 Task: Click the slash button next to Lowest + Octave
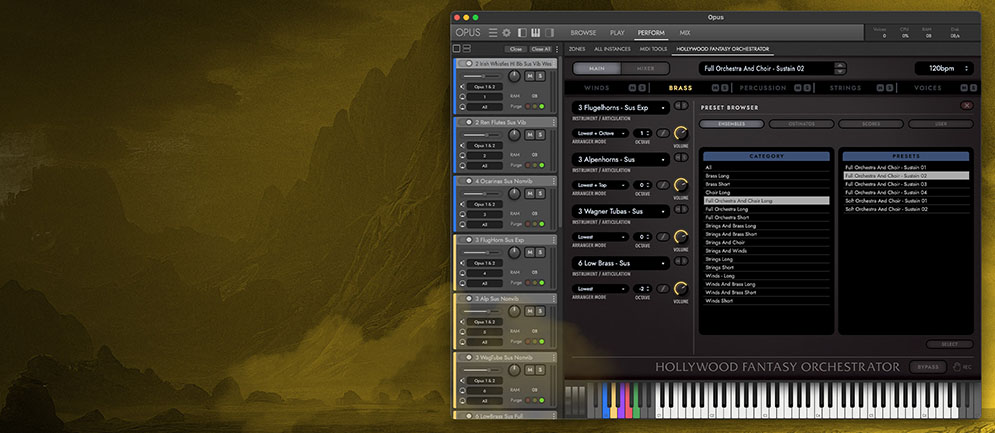(662, 133)
